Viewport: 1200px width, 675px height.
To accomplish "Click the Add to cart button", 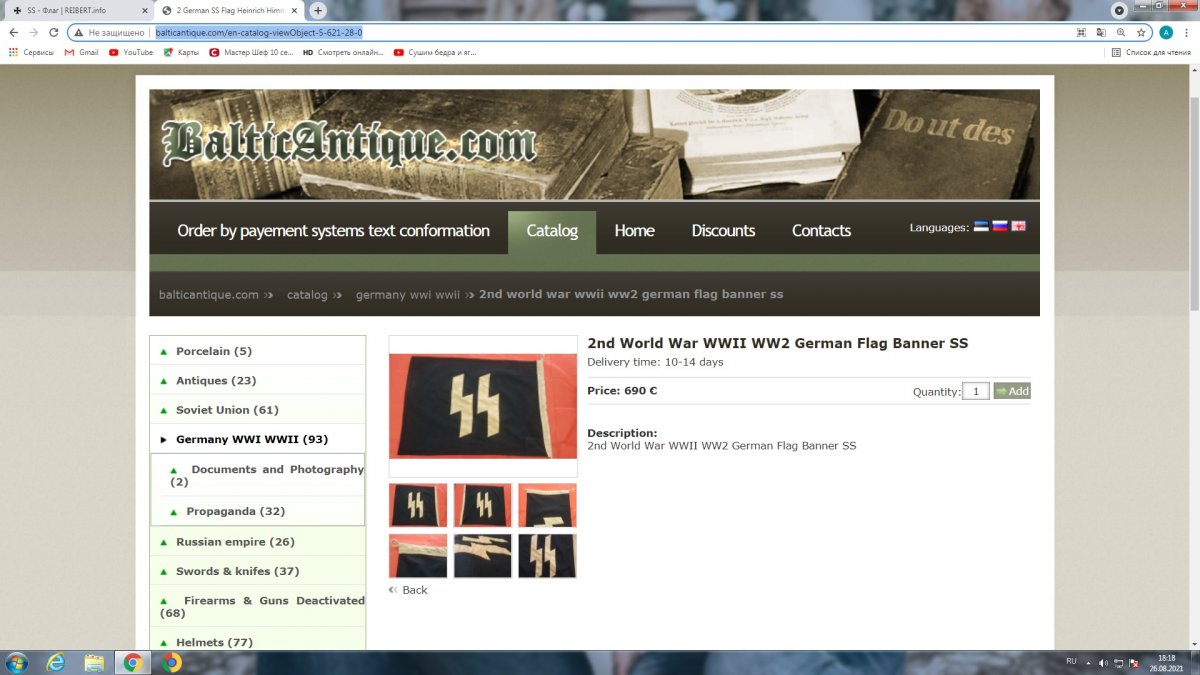I will 1012,391.
